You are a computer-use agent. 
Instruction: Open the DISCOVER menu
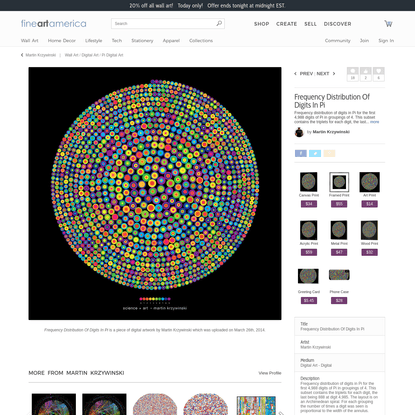(338, 24)
